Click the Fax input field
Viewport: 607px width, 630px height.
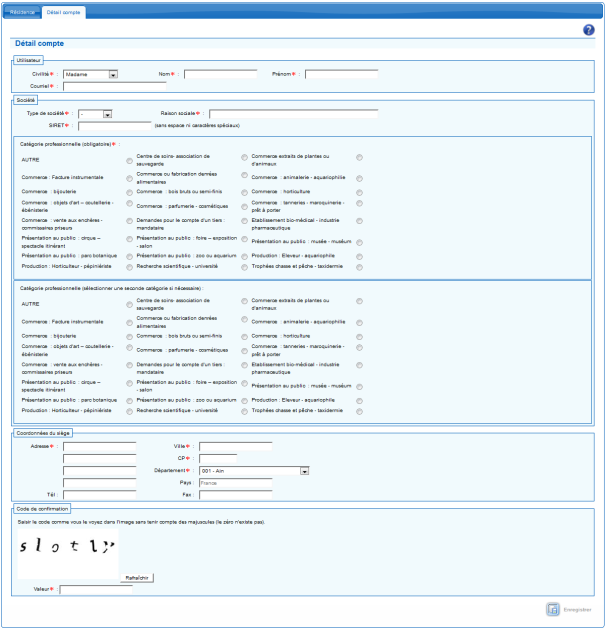click(236, 495)
